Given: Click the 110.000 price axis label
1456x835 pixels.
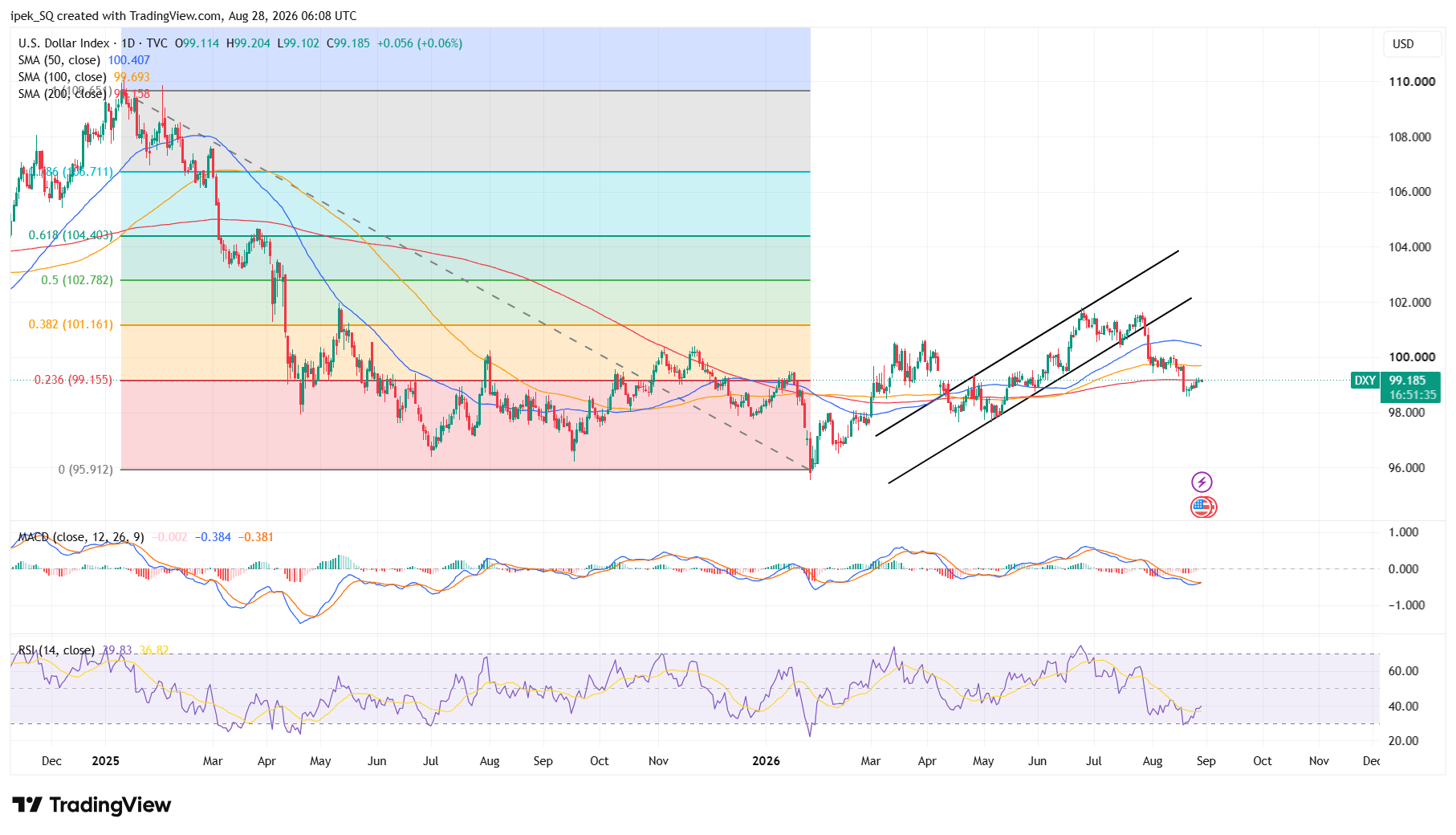Looking at the screenshot, I should pyautogui.click(x=1413, y=82).
